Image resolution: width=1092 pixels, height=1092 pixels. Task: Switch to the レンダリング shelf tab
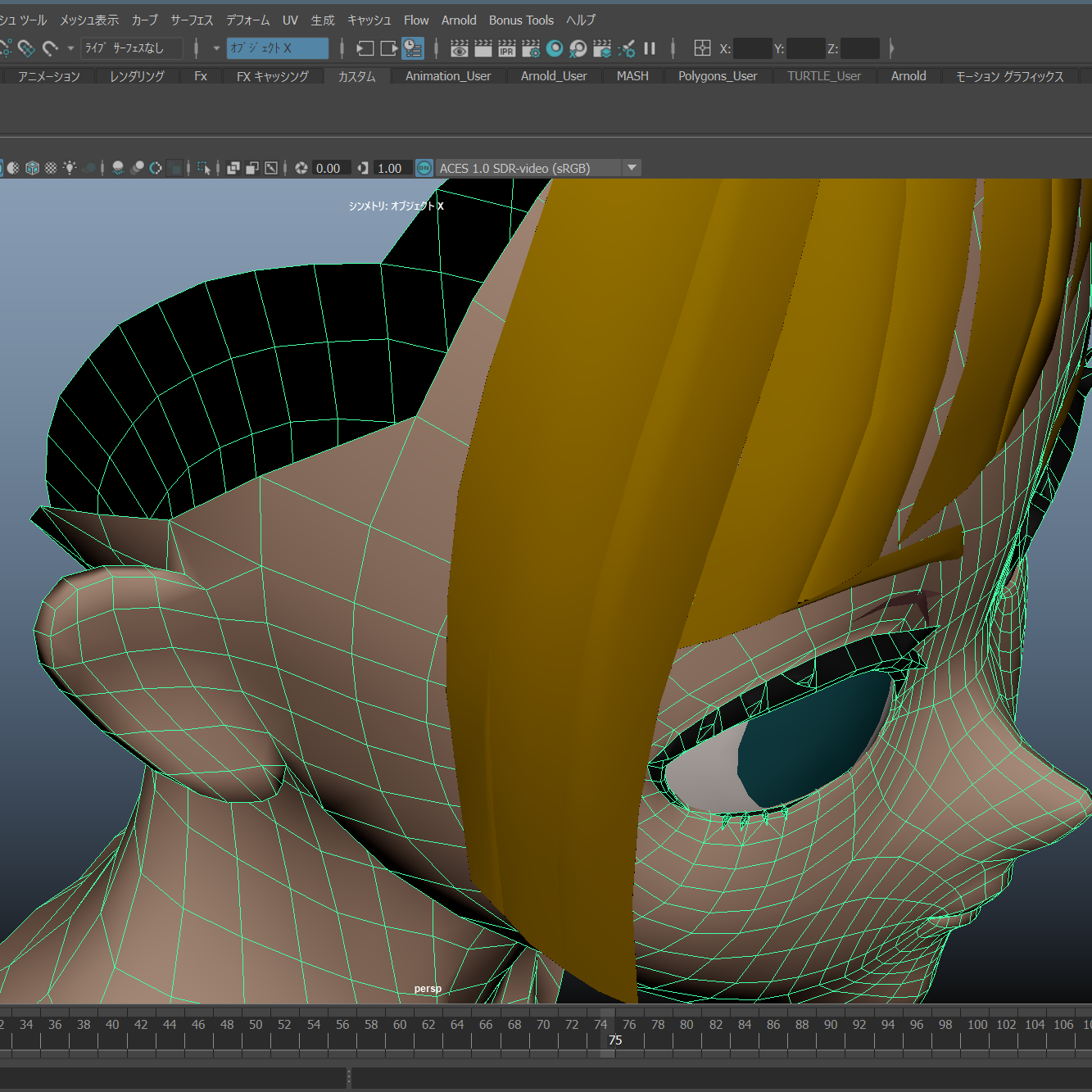click(x=137, y=76)
